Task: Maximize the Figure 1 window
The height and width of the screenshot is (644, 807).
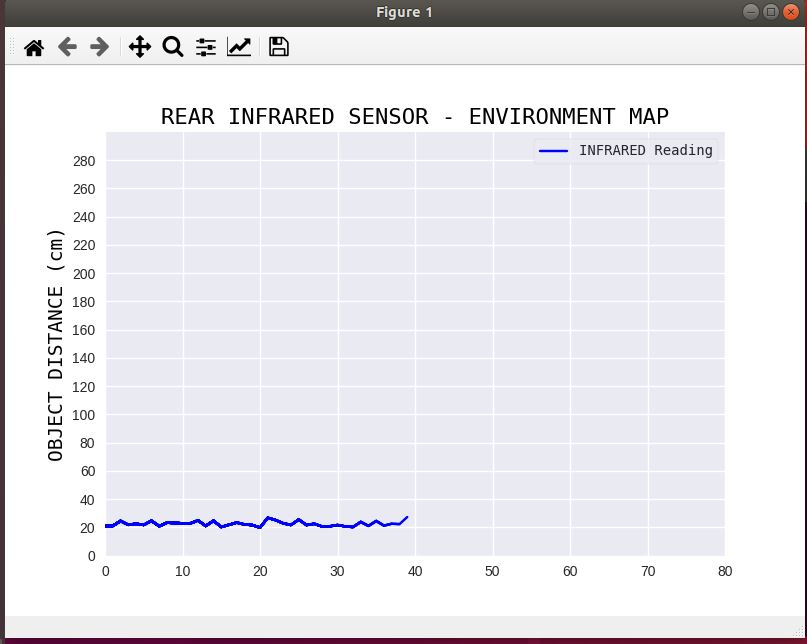Action: [x=770, y=12]
